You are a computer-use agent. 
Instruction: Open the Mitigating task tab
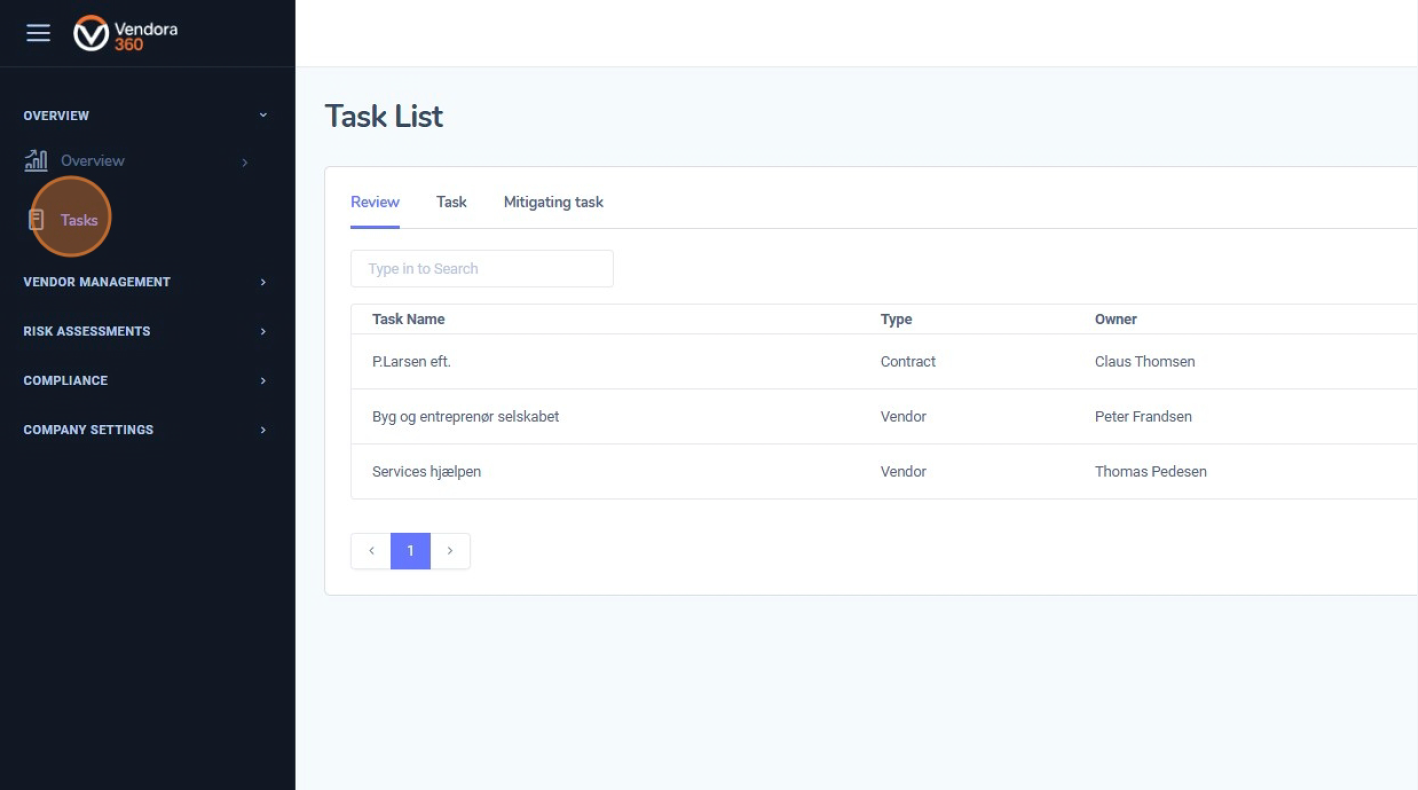pos(553,202)
